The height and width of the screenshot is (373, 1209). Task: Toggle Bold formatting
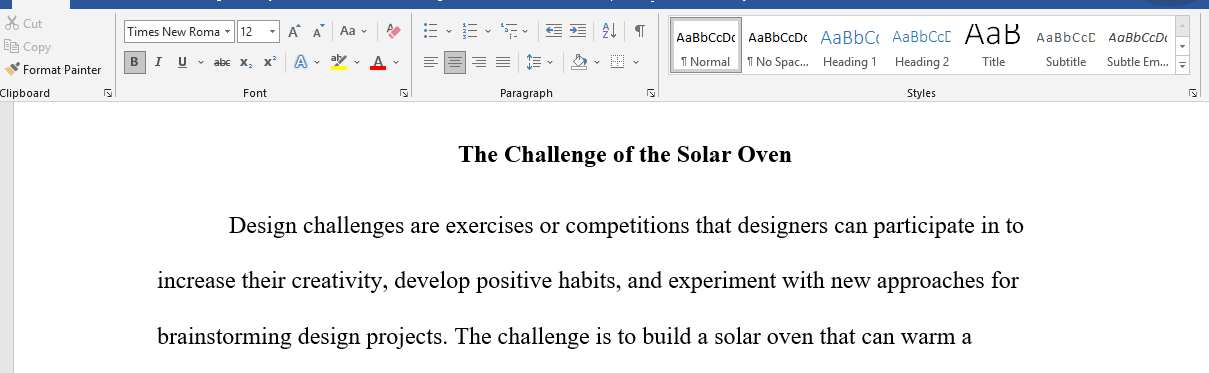(x=135, y=62)
